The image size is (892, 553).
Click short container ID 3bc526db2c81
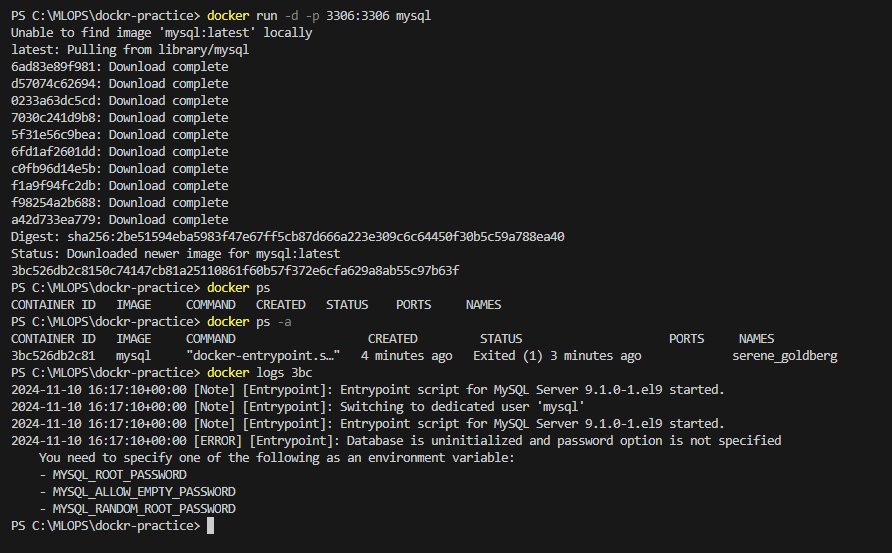(53, 356)
